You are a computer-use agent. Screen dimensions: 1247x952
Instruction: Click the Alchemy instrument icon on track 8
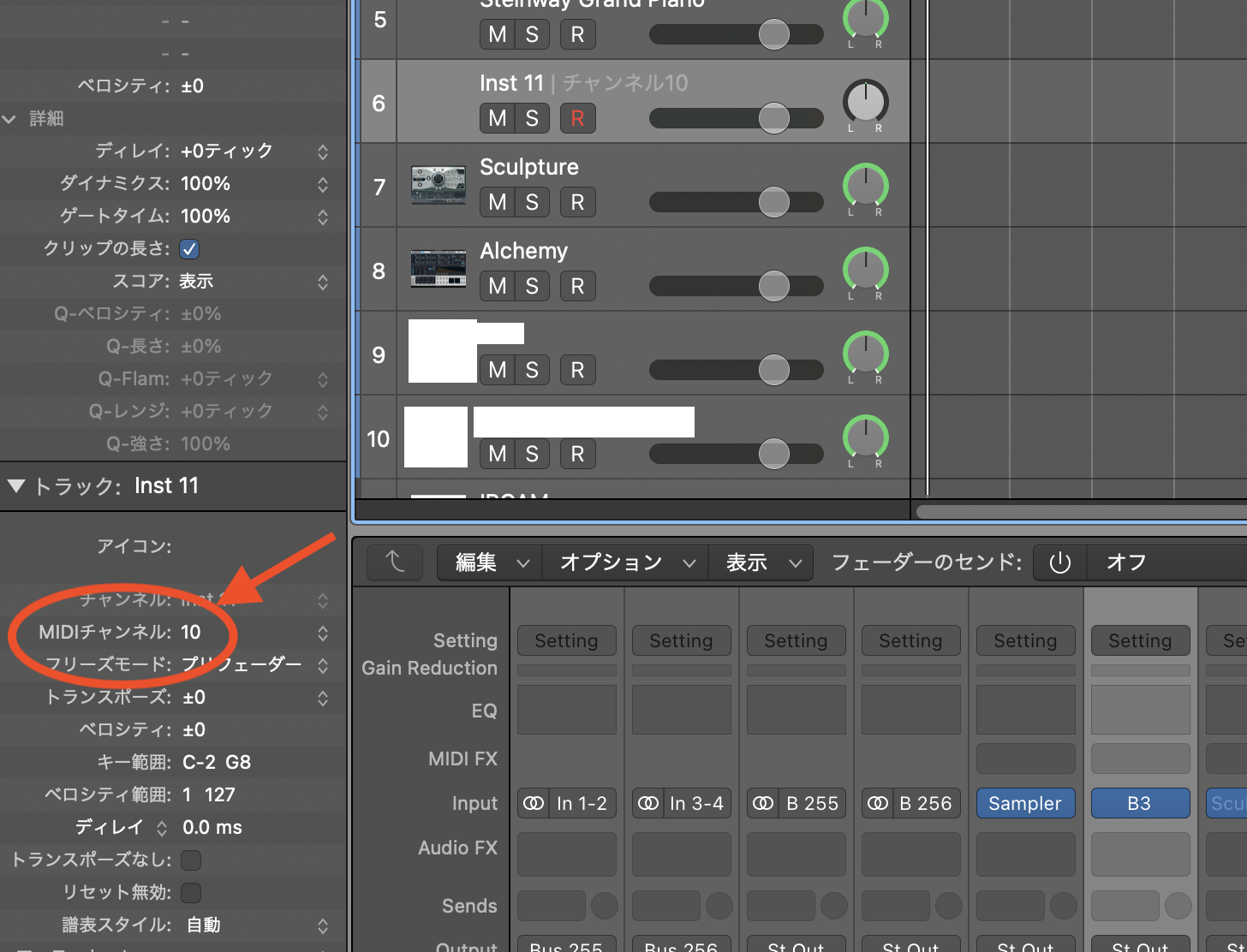pos(439,269)
